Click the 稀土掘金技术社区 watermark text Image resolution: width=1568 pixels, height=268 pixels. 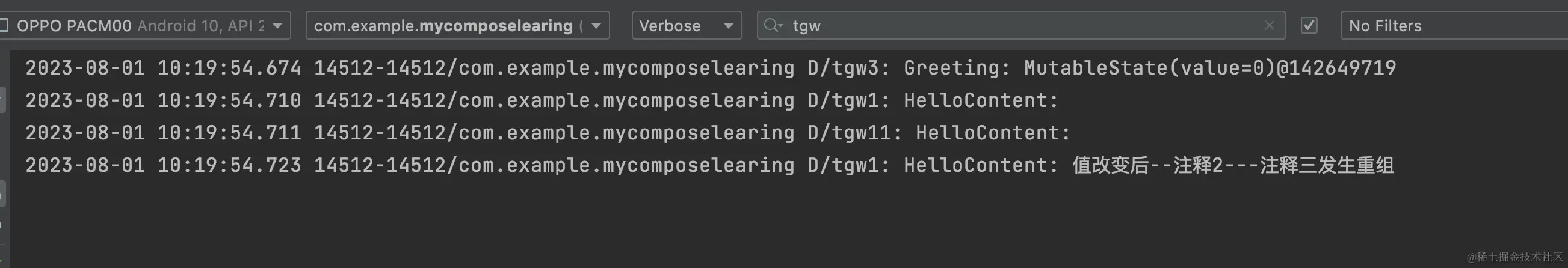(1514, 257)
